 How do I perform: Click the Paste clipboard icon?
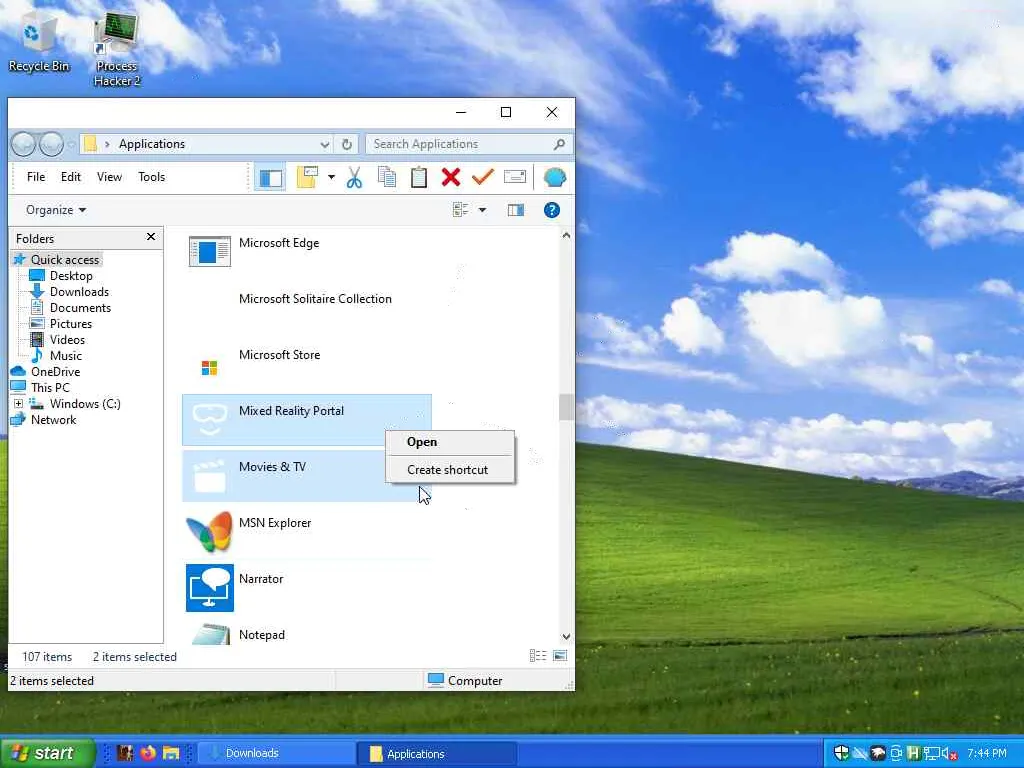[x=419, y=177]
